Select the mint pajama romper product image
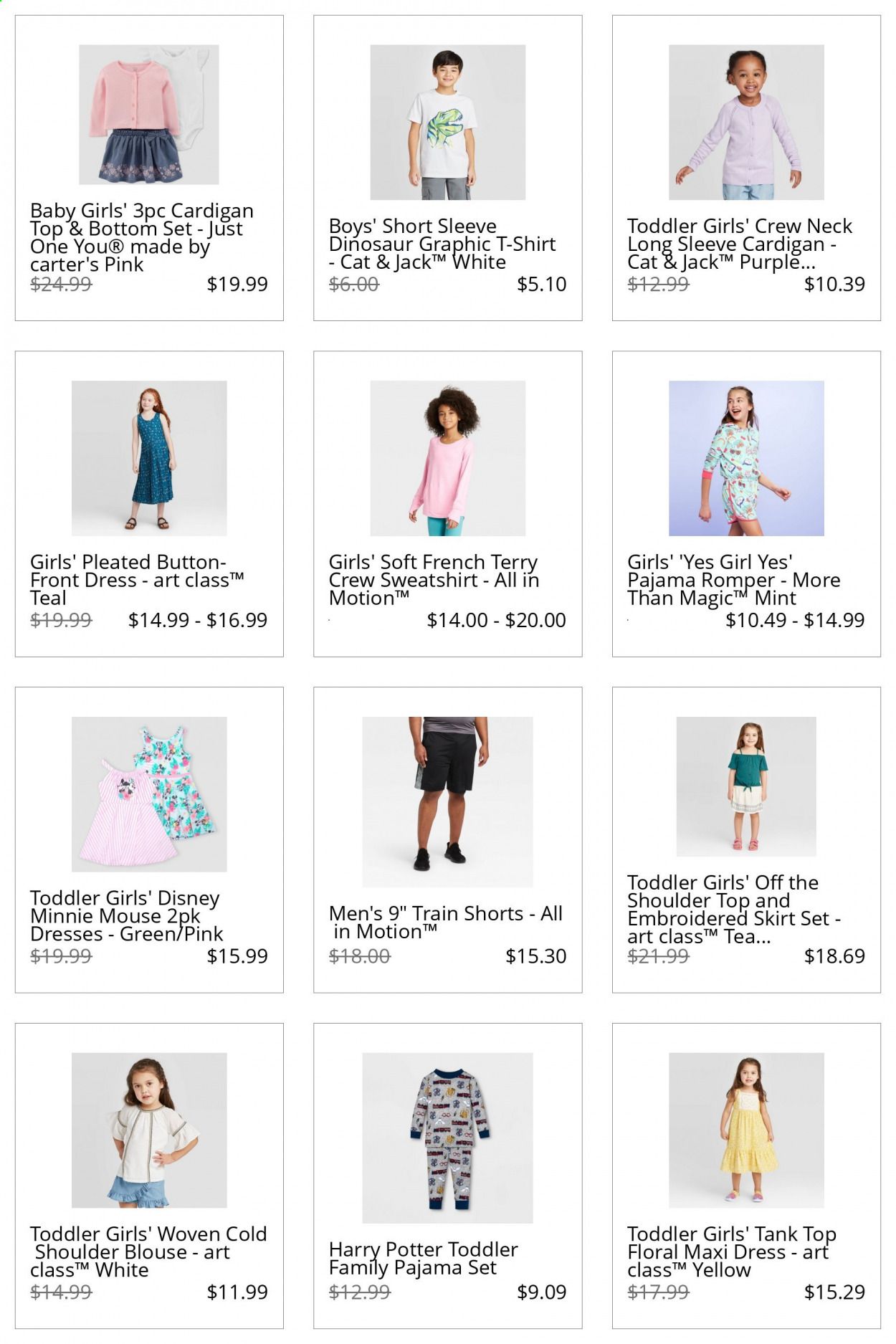The height and width of the screenshot is (1344, 896). 746,458
